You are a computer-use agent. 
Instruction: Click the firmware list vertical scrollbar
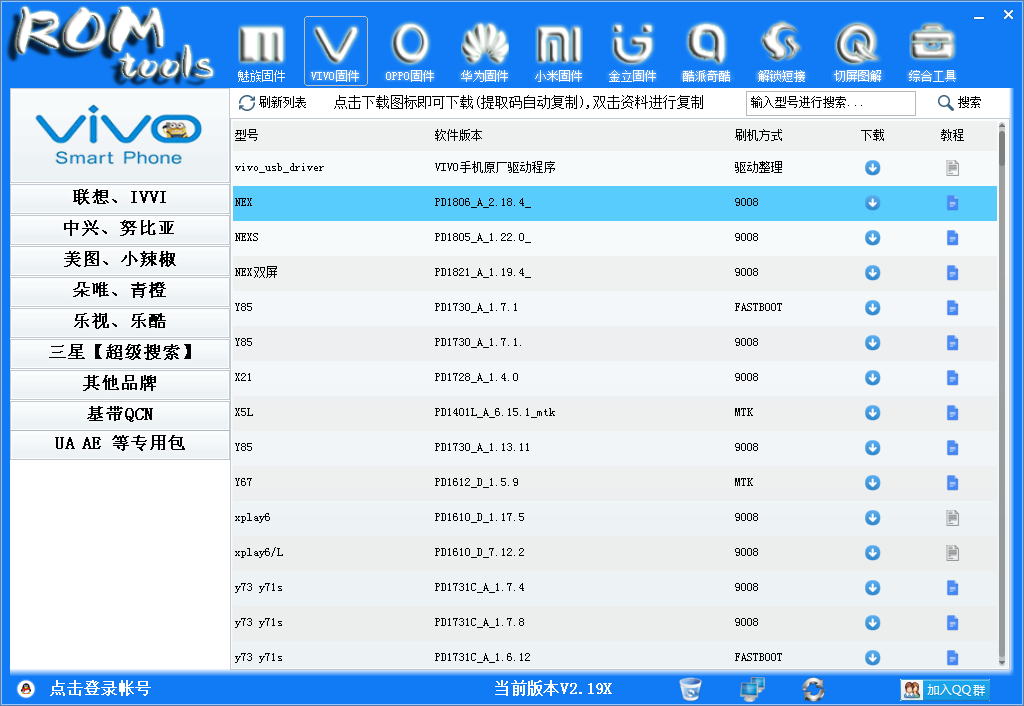pos(1002,148)
